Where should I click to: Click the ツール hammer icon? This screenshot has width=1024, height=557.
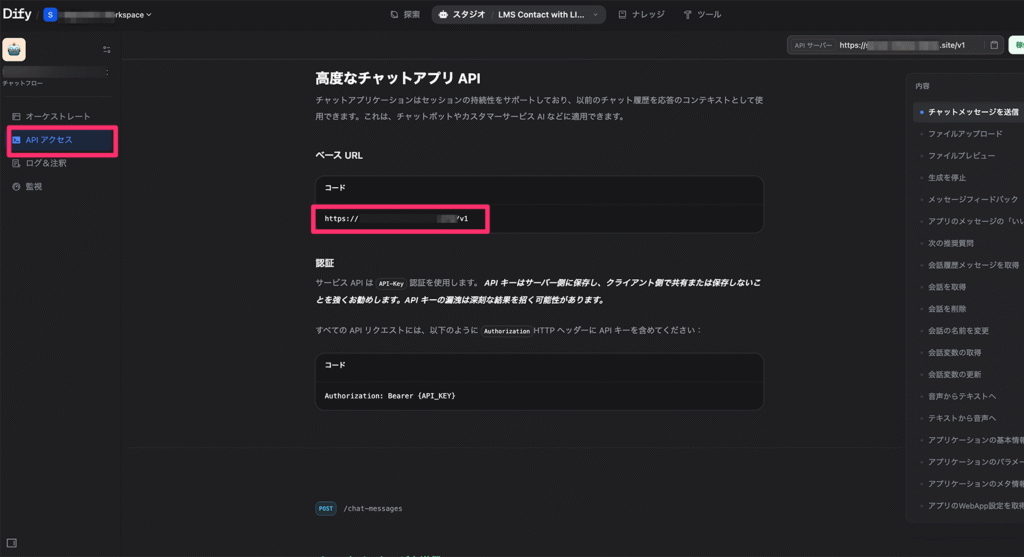687,14
